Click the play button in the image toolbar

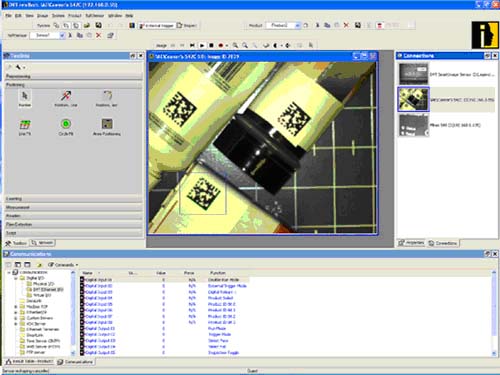pos(202,45)
